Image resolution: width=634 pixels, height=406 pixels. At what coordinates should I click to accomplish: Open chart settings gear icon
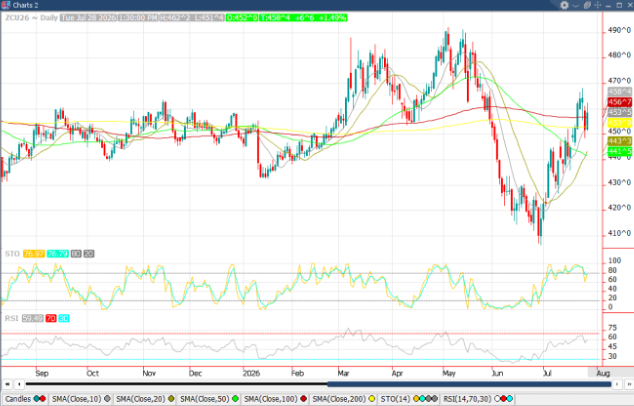pyautogui.click(x=564, y=5)
